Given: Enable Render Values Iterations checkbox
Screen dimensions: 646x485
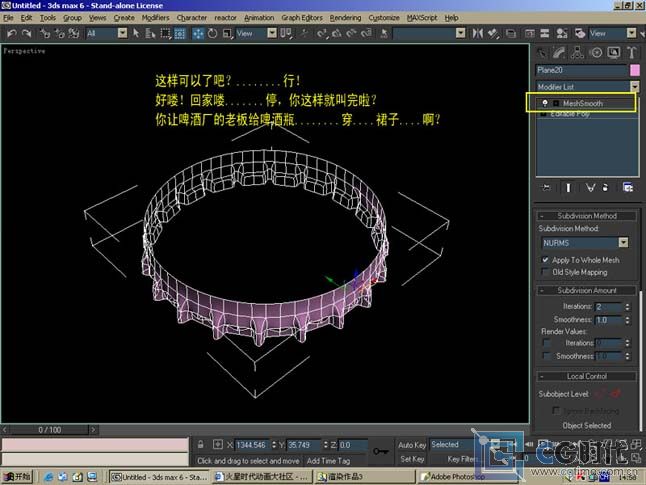Looking at the screenshot, I should pyautogui.click(x=546, y=343).
